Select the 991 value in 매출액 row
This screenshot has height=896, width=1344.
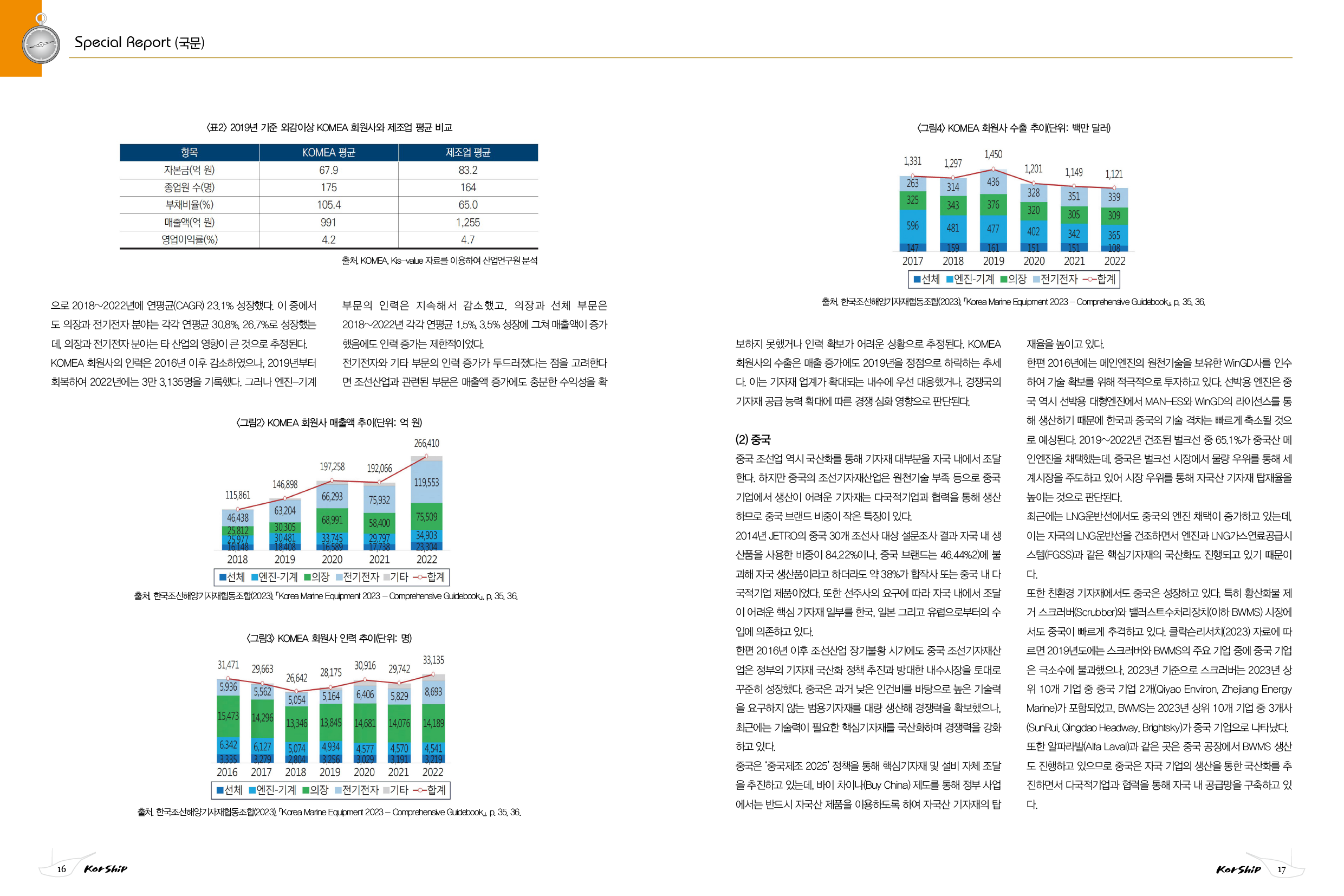[x=329, y=222]
